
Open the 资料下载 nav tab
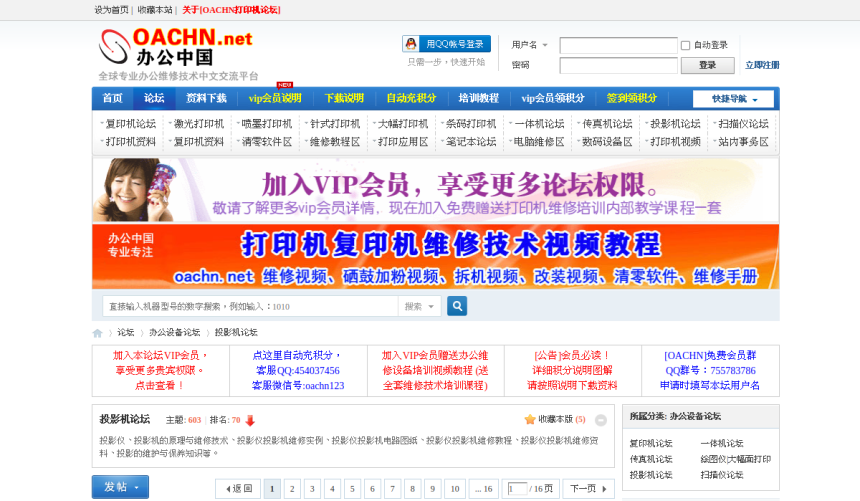click(206, 98)
